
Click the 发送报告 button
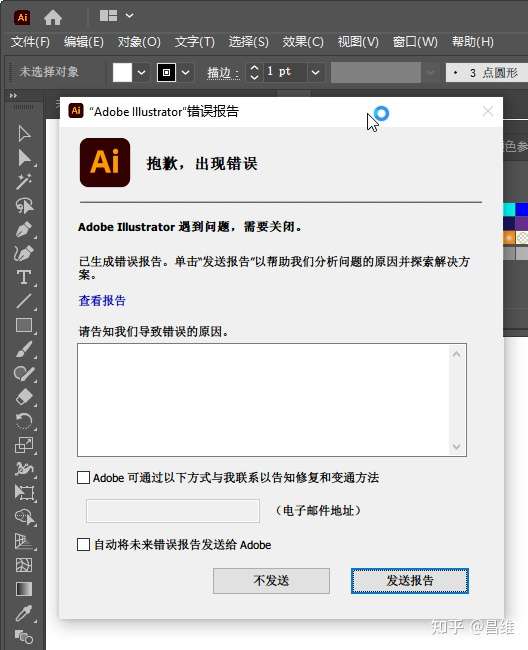(x=410, y=581)
